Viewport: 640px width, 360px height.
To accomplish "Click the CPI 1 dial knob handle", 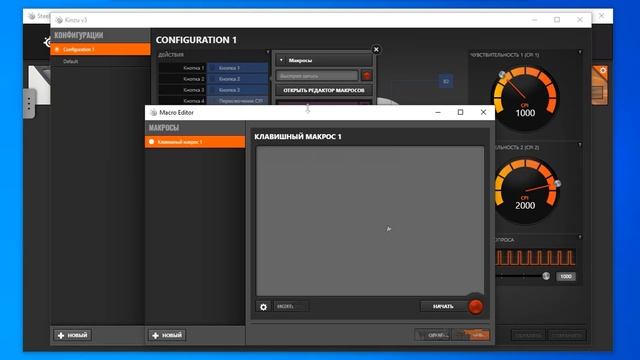I will pyautogui.click(x=502, y=74).
